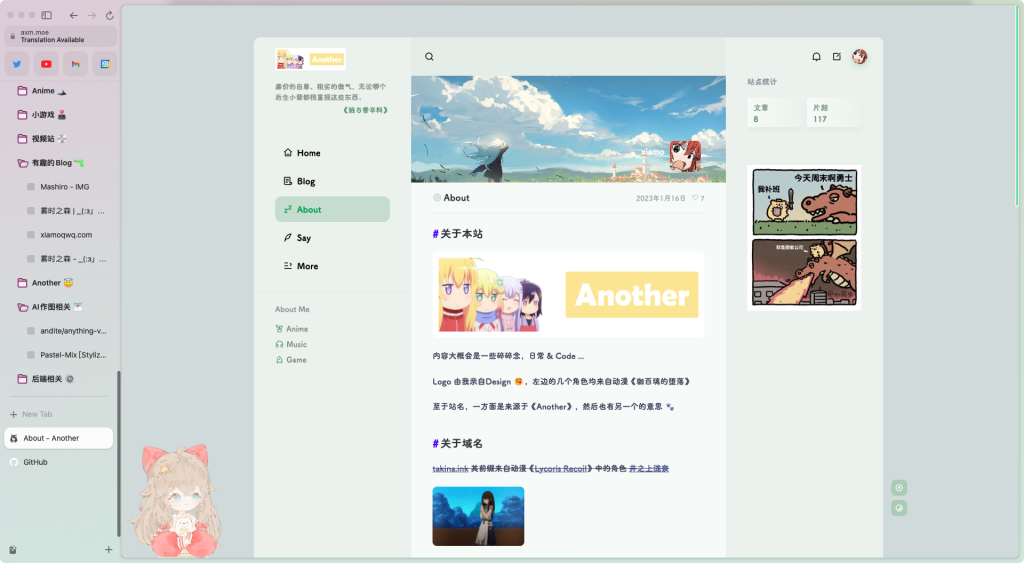The width and height of the screenshot is (1024, 563).
Task: Open the pinned Gmail shortcut
Action: click(75, 64)
